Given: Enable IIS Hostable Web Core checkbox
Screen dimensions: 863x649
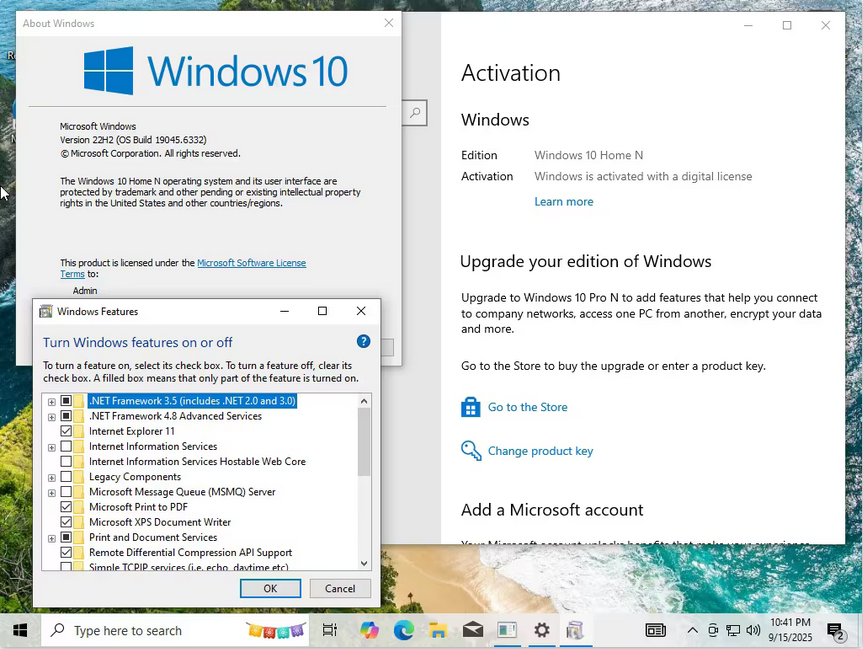Looking at the screenshot, I should [x=66, y=461].
